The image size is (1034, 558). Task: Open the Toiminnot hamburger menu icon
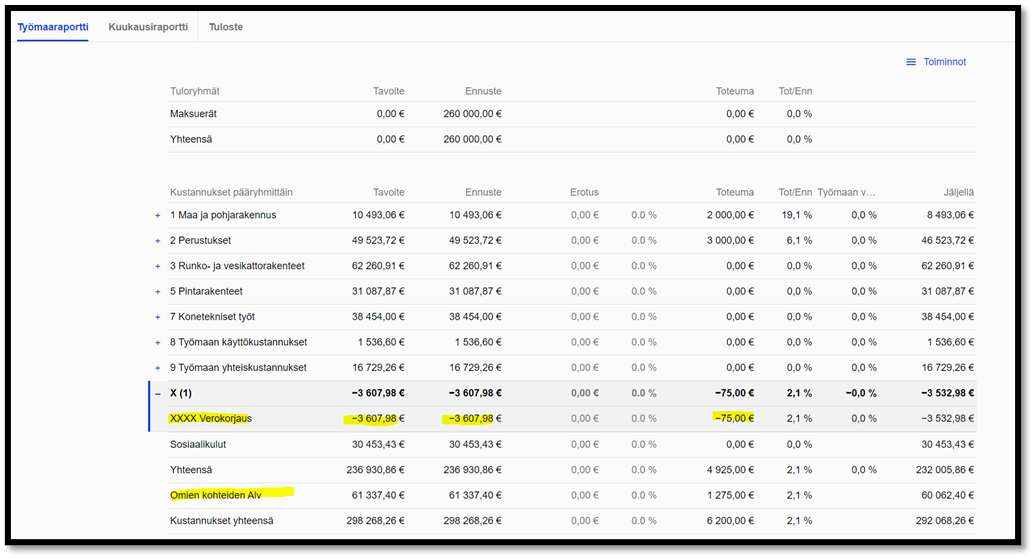pyautogui.click(x=911, y=62)
